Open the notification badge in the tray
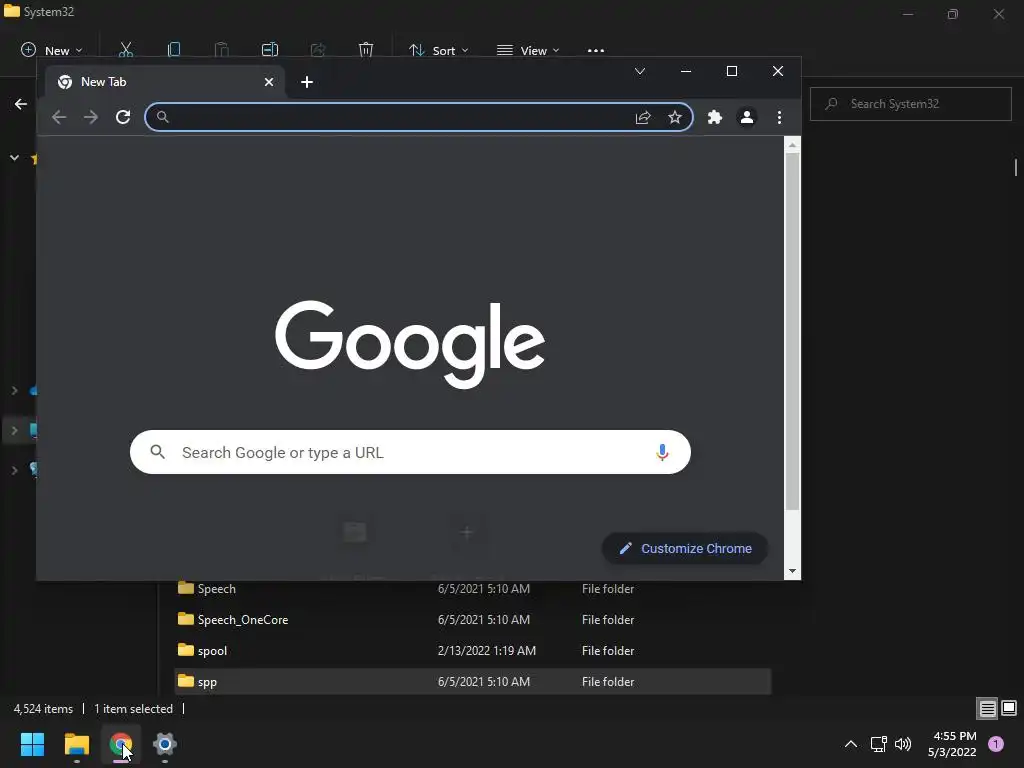Image resolution: width=1024 pixels, height=768 pixels. [996, 744]
